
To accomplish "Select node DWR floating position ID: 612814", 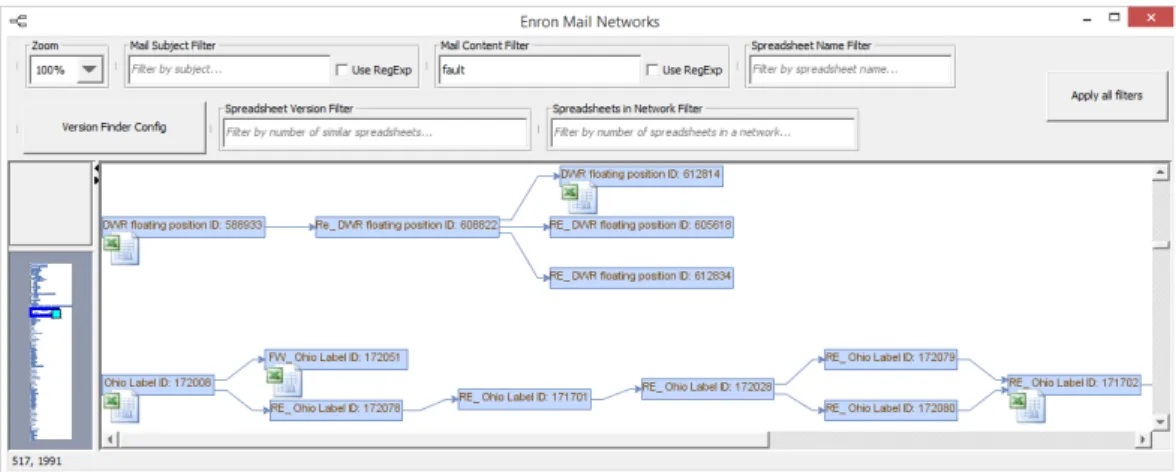I will (641, 175).
